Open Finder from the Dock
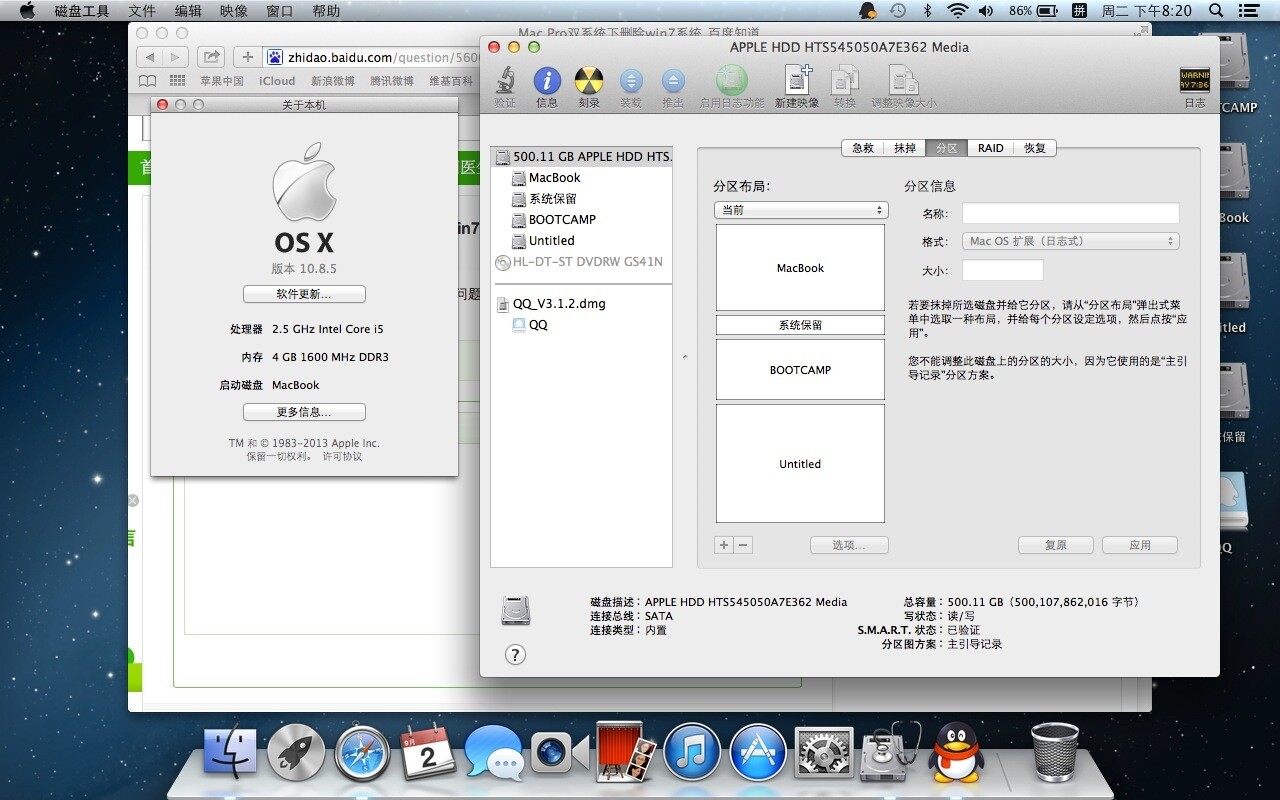This screenshot has height=800, width=1280. click(230, 753)
